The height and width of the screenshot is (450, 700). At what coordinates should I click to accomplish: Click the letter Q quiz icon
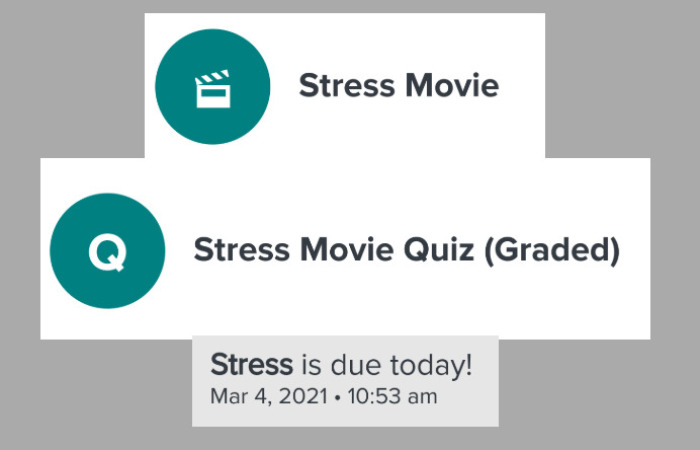tap(107, 251)
